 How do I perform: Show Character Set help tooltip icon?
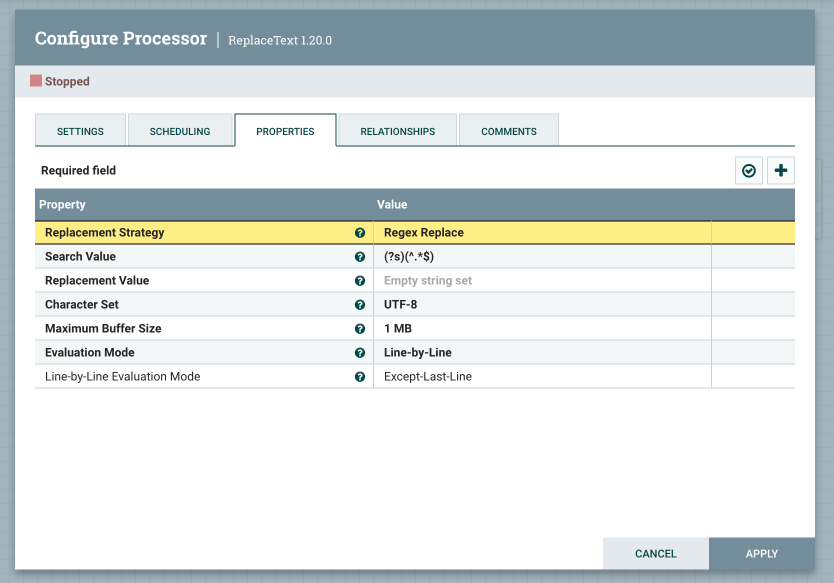[360, 304]
